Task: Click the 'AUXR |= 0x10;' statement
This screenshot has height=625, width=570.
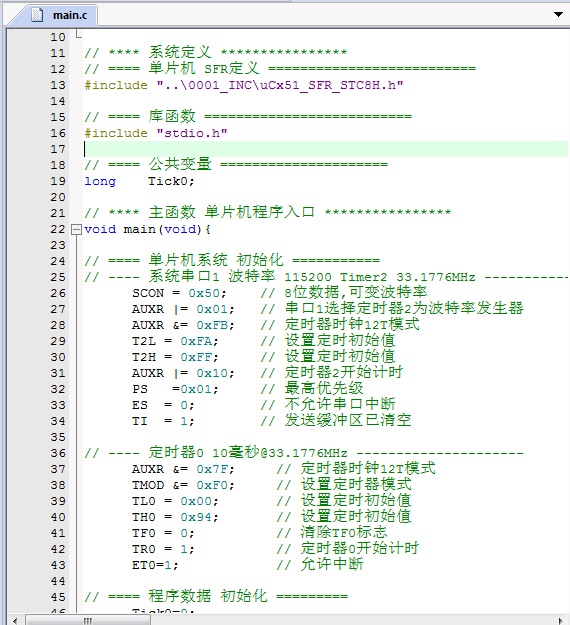Action: point(183,373)
